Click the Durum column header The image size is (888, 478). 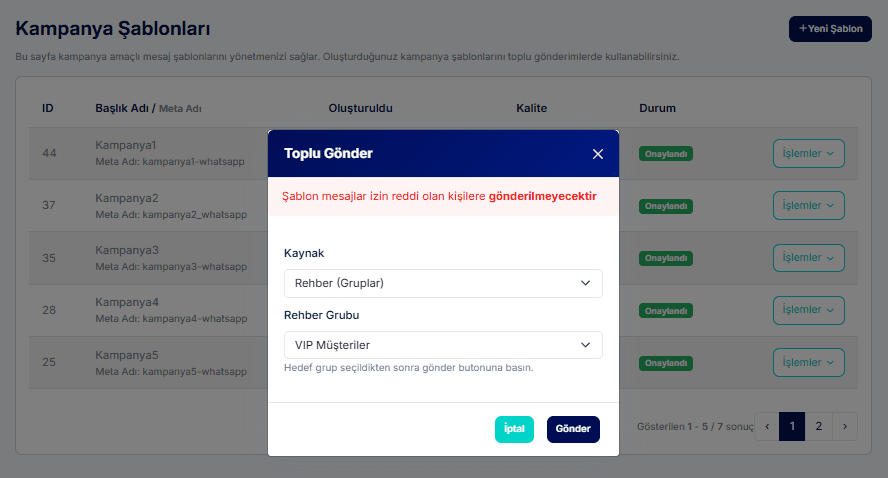pyautogui.click(x=657, y=107)
